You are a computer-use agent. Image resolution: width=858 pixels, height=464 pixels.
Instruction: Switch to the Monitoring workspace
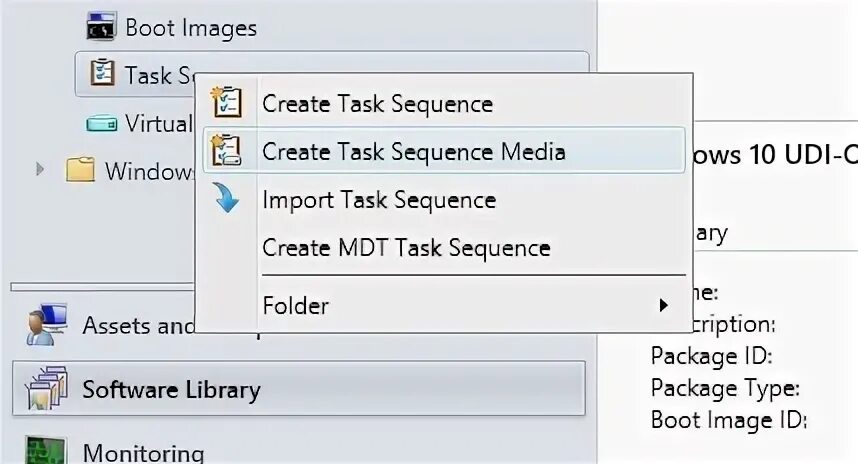[x=143, y=452]
